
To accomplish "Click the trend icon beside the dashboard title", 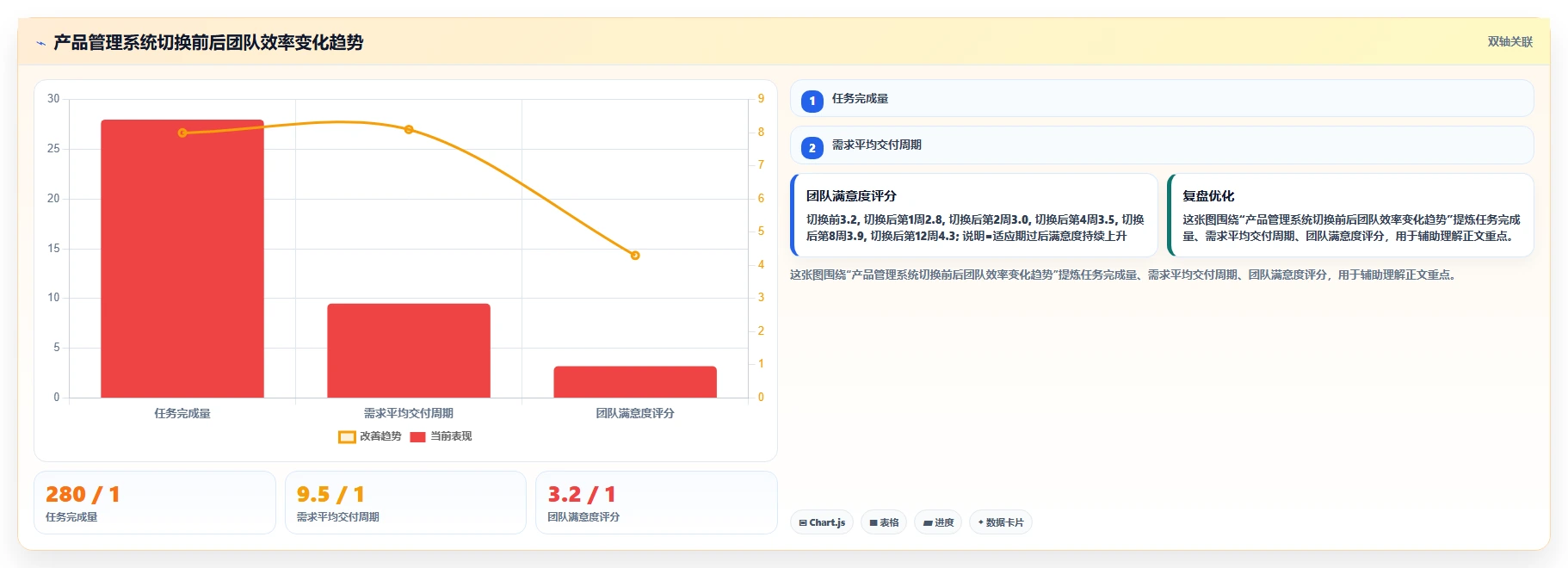I will tap(40, 43).
